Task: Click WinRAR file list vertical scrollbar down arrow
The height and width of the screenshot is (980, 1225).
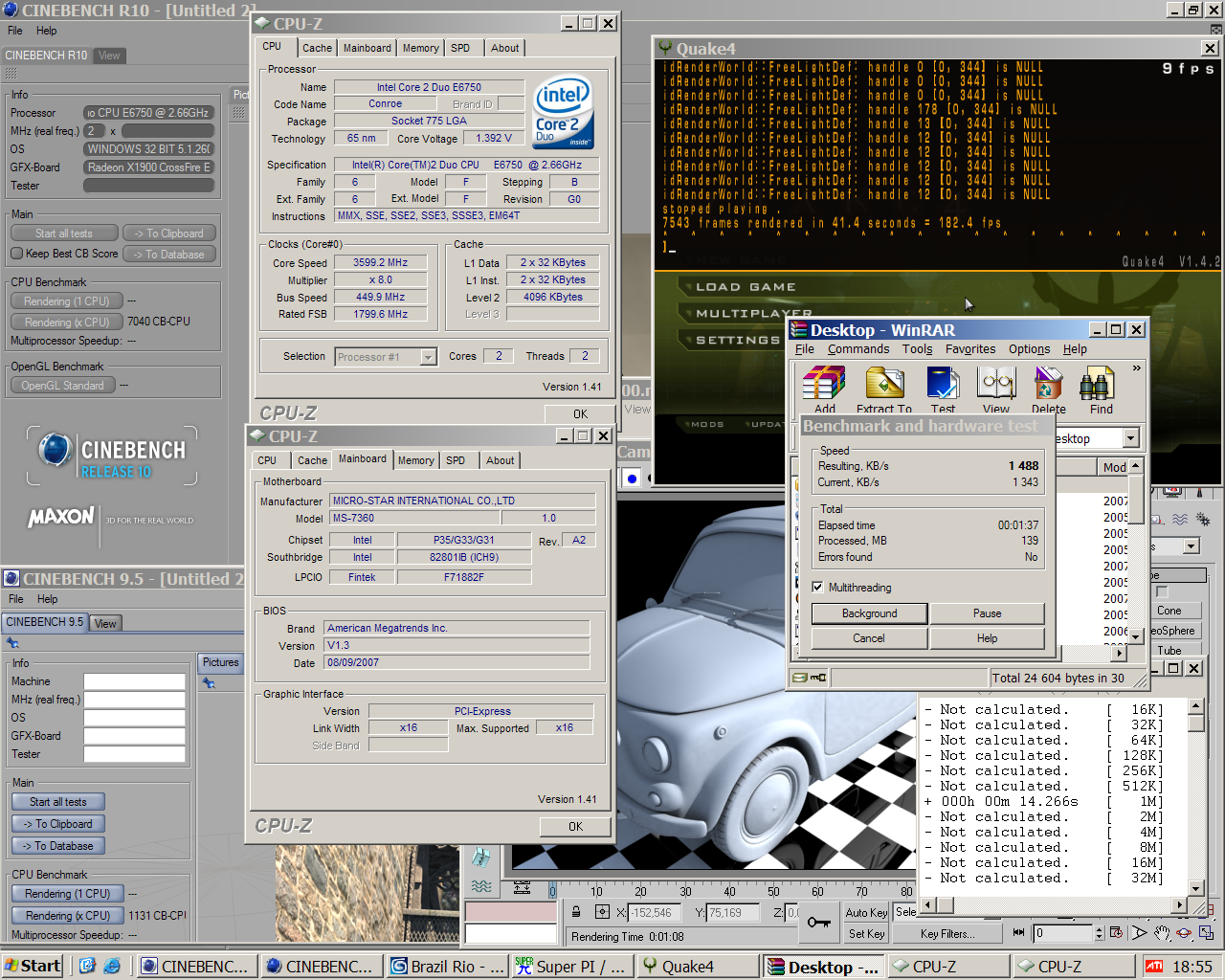Action: click(x=1136, y=636)
